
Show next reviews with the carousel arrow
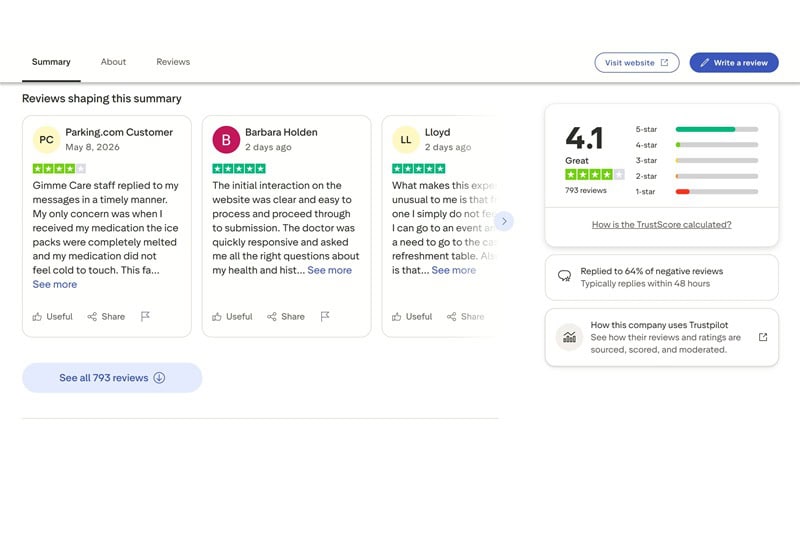(x=504, y=221)
